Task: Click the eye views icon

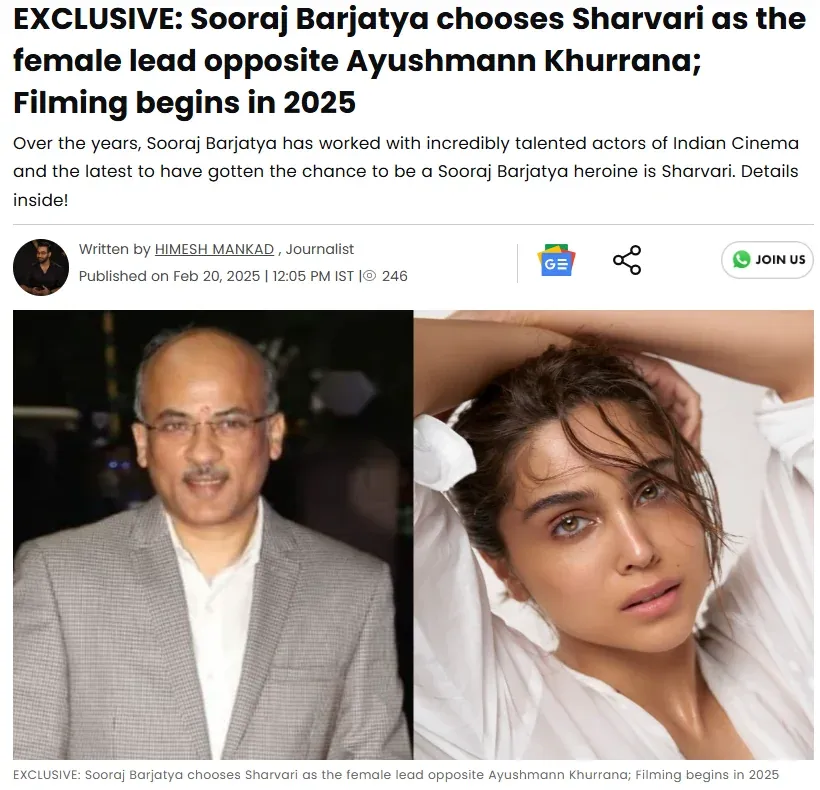Action: [369, 276]
